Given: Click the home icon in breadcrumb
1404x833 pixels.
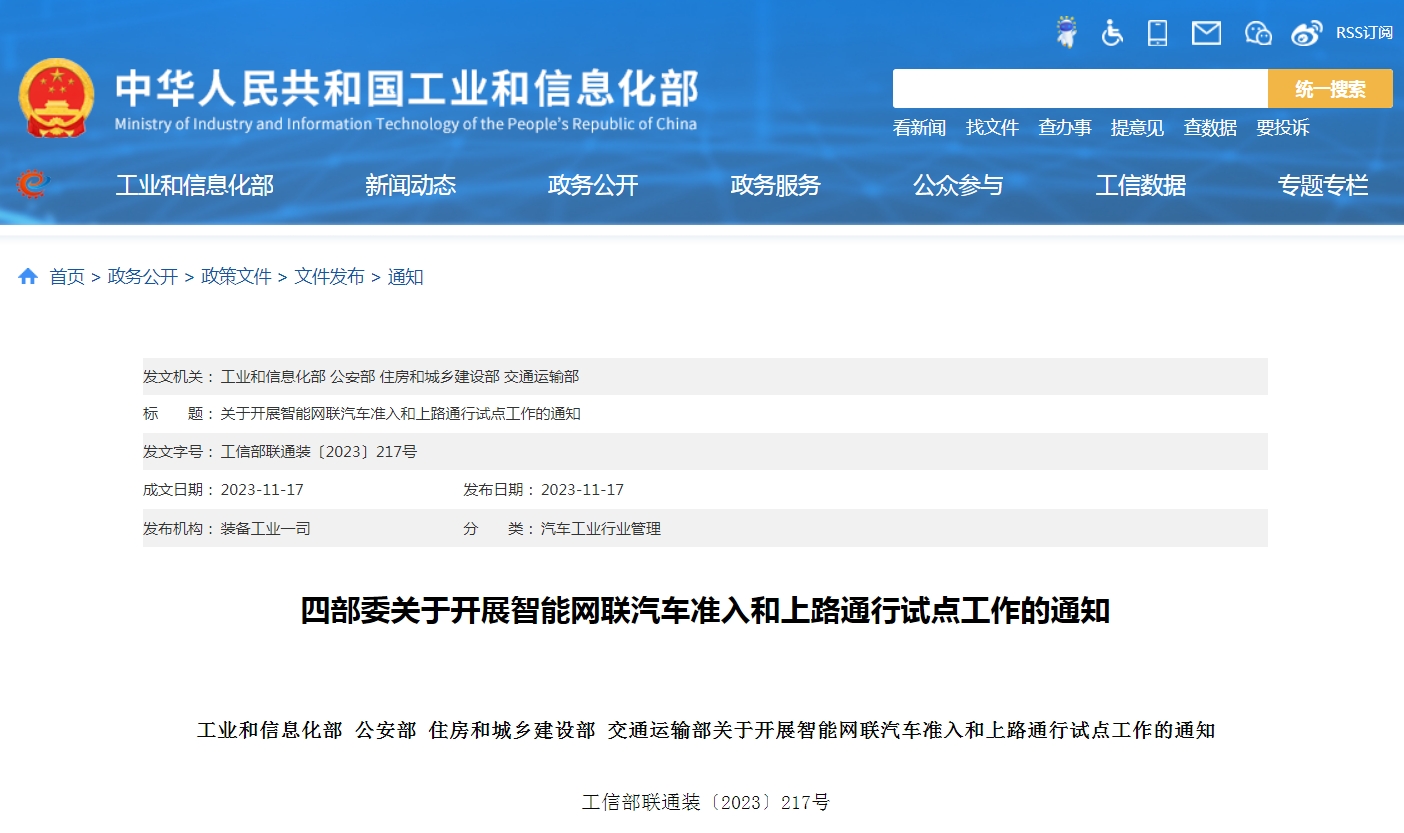Looking at the screenshot, I should pos(28,276).
